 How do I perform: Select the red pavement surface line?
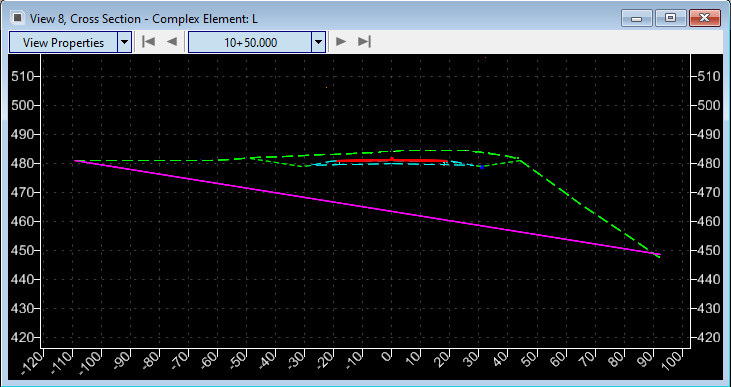point(392,160)
